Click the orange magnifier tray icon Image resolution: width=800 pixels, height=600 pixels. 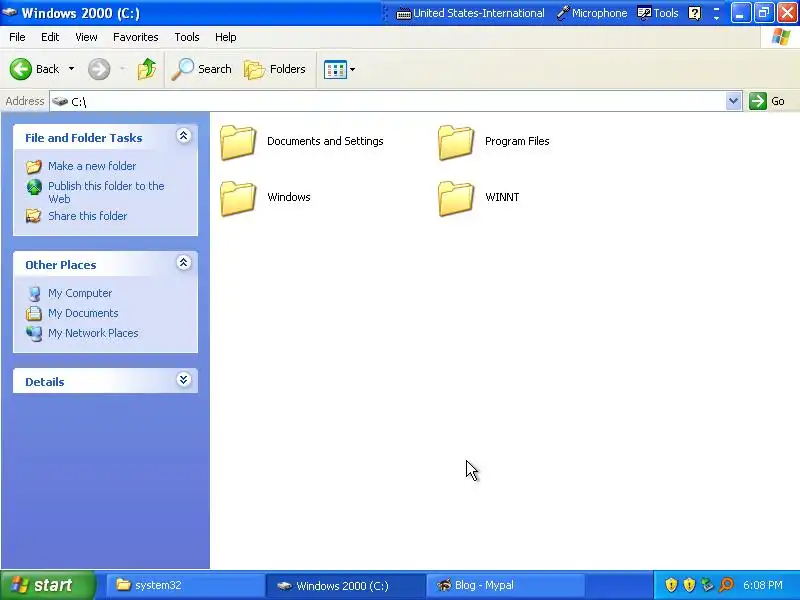[726, 585]
